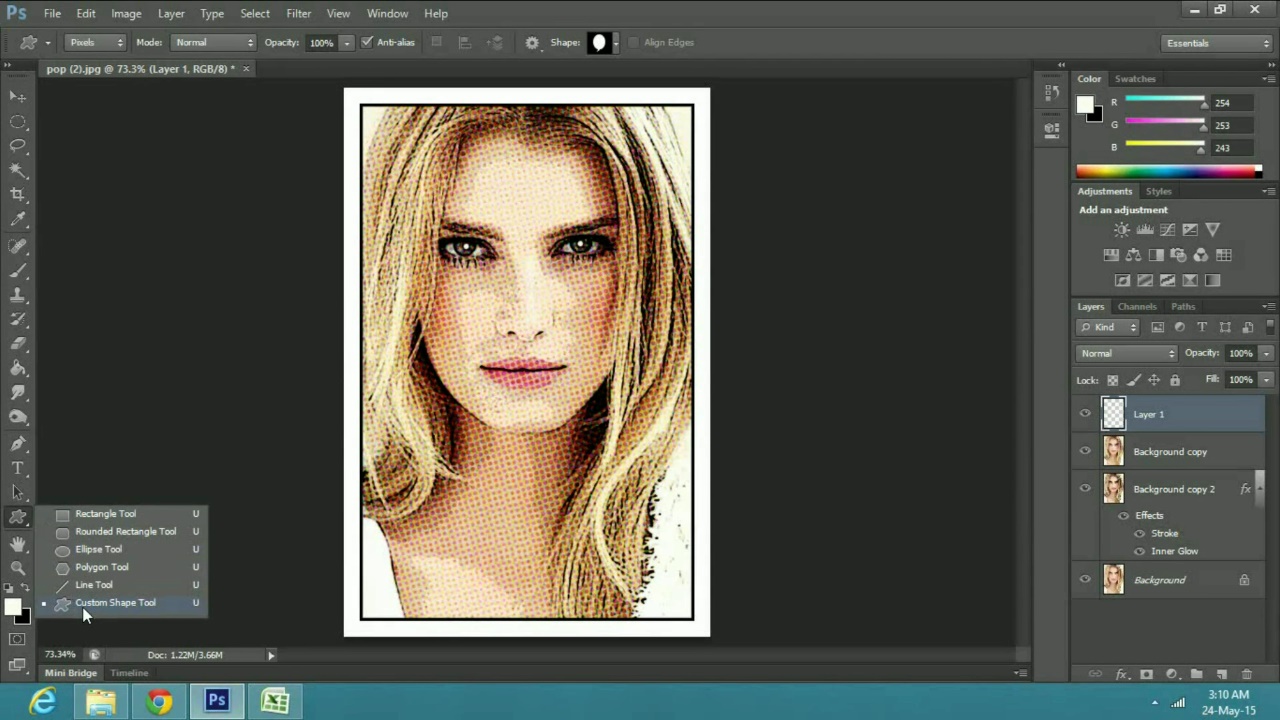Image resolution: width=1280 pixels, height=720 pixels.
Task: Create a new layer via panel icon
Action: tap(1222, 675)
